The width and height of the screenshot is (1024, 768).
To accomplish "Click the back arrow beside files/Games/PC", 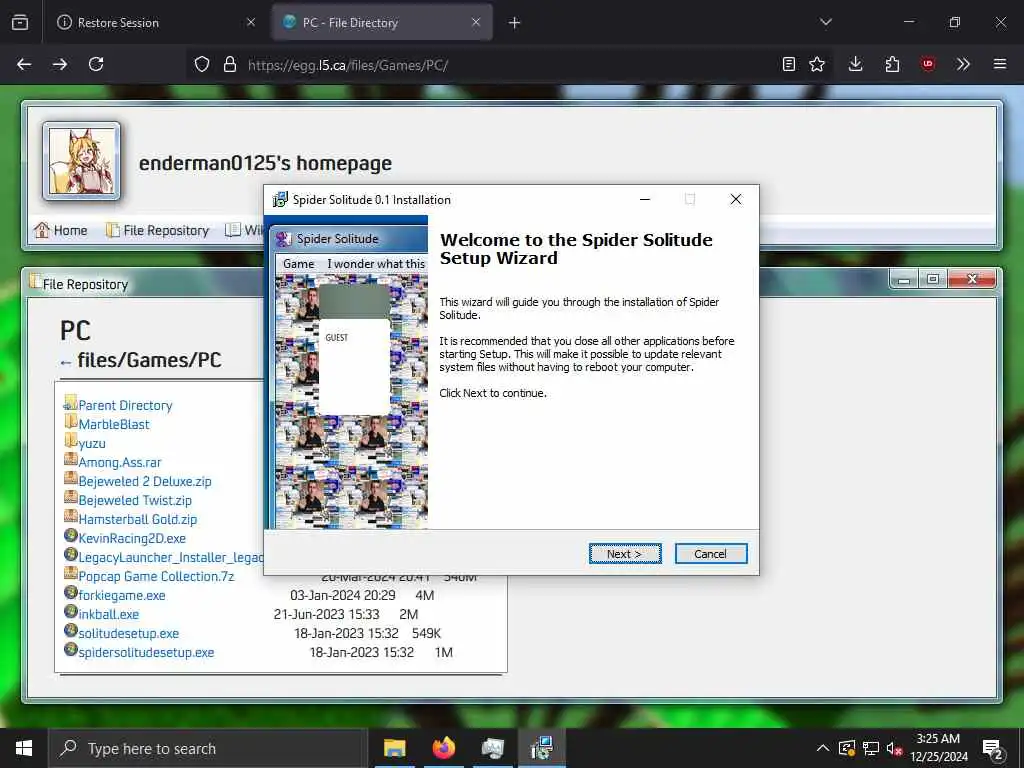I will (65, 362).
